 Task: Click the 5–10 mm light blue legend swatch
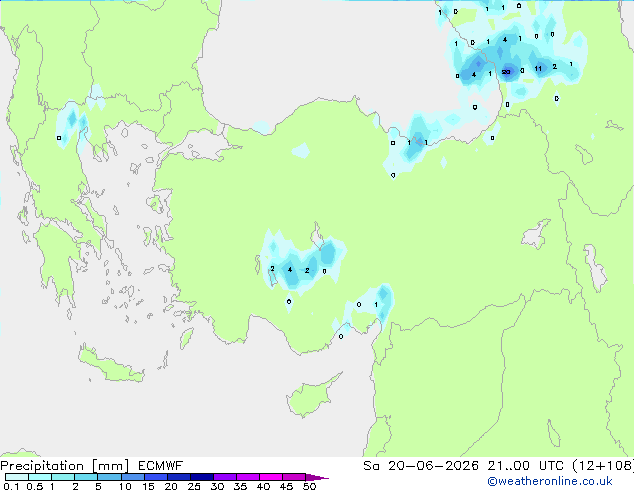coord(109,477)
